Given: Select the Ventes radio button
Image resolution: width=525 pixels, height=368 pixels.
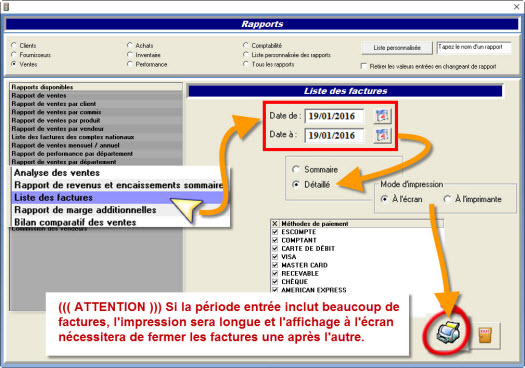Looking at the screenshot, I should pyautogui.click(x=14, y=64).
